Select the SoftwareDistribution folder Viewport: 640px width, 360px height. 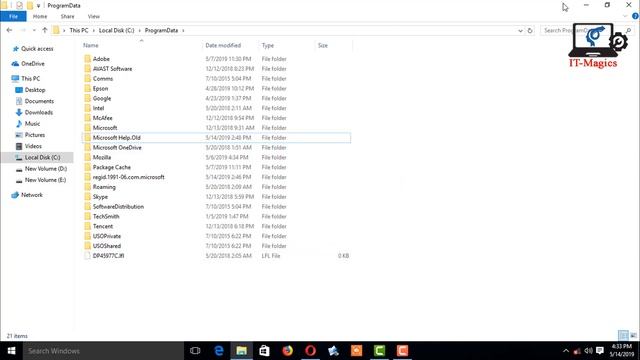click(118, 207)
